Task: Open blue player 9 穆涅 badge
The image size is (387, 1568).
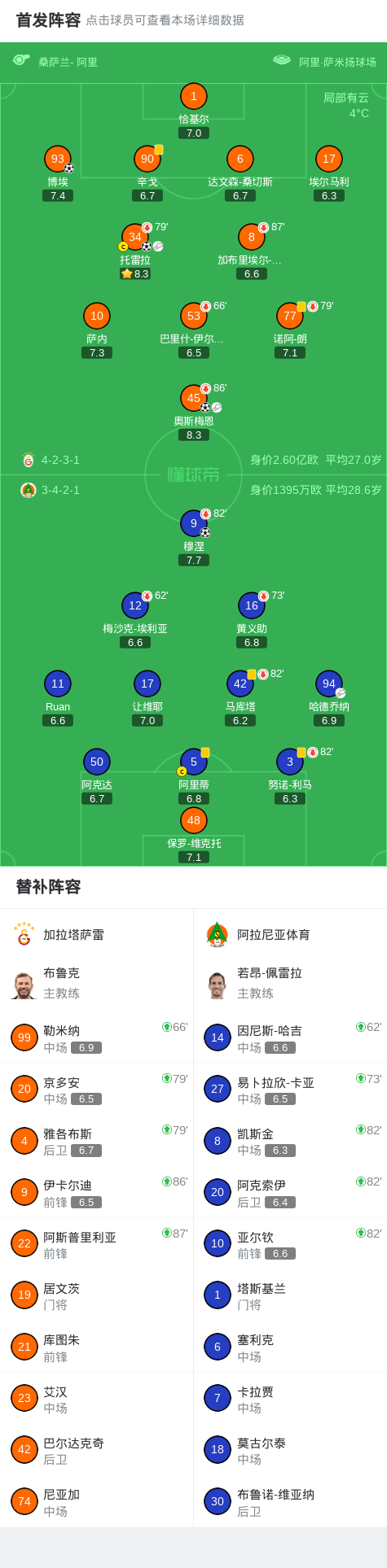Action: 194,523
